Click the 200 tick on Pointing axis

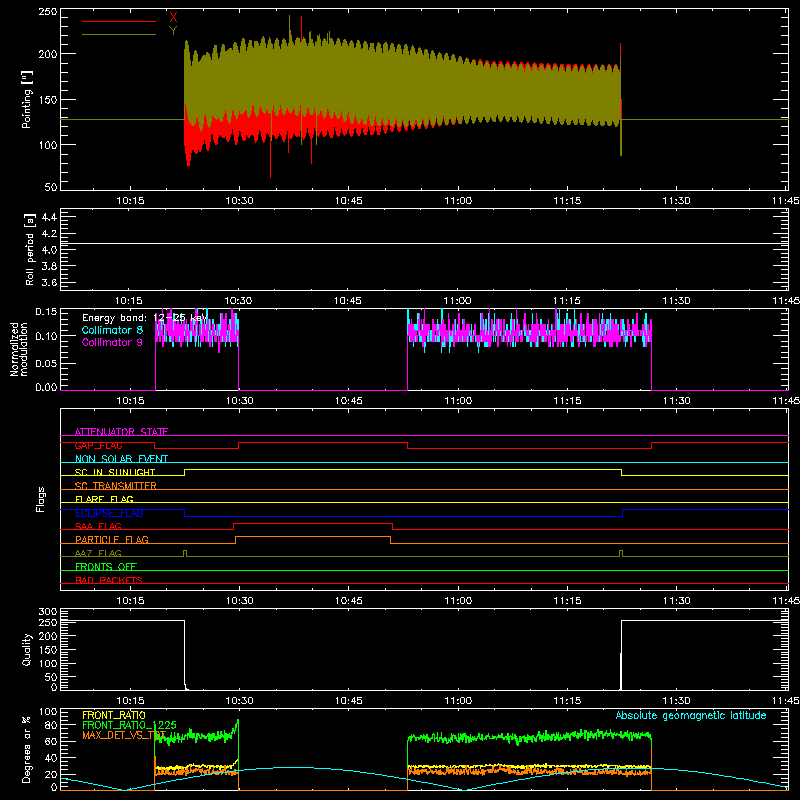48,54
